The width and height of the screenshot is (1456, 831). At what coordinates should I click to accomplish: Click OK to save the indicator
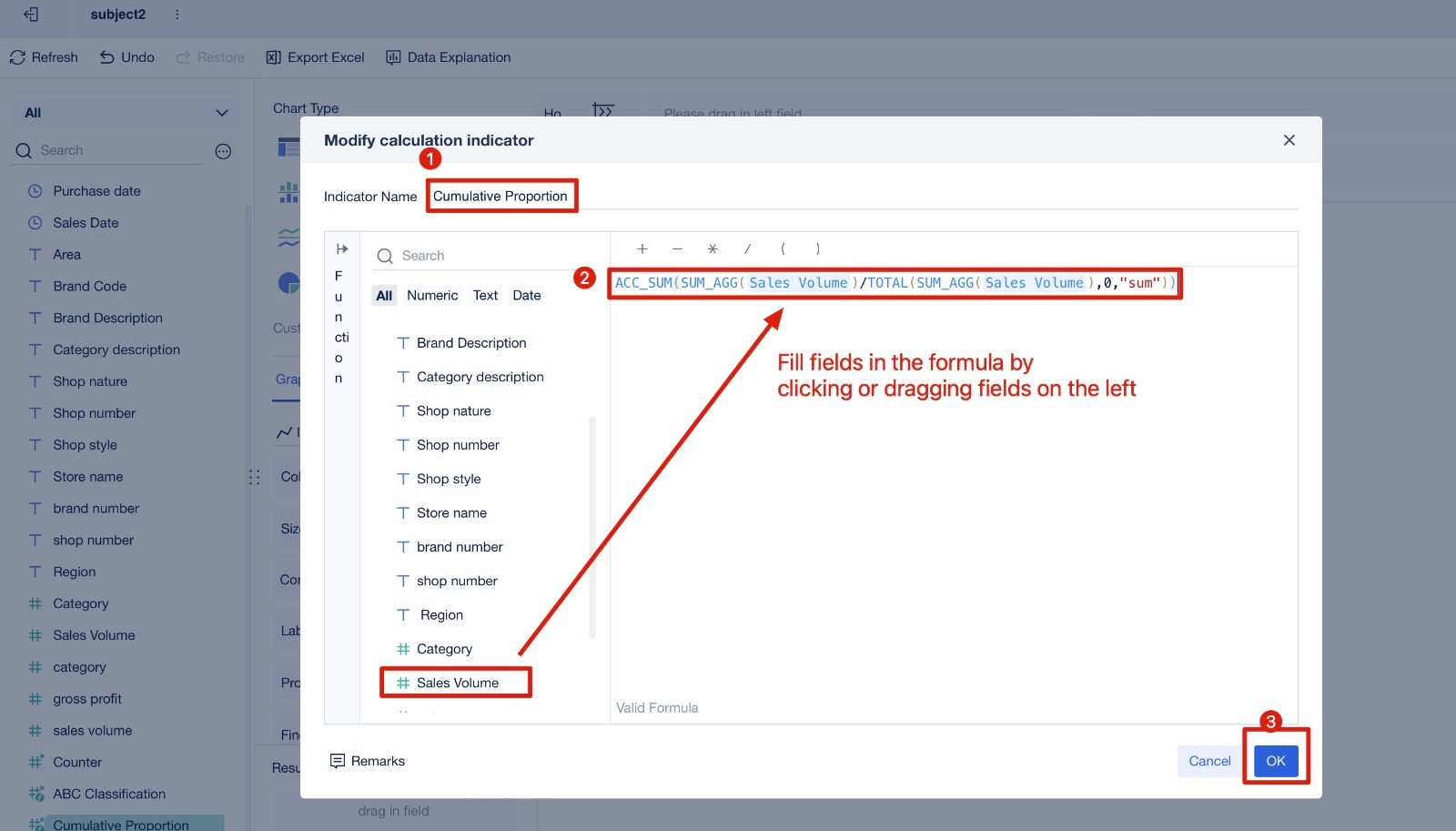coord(1276,761)
